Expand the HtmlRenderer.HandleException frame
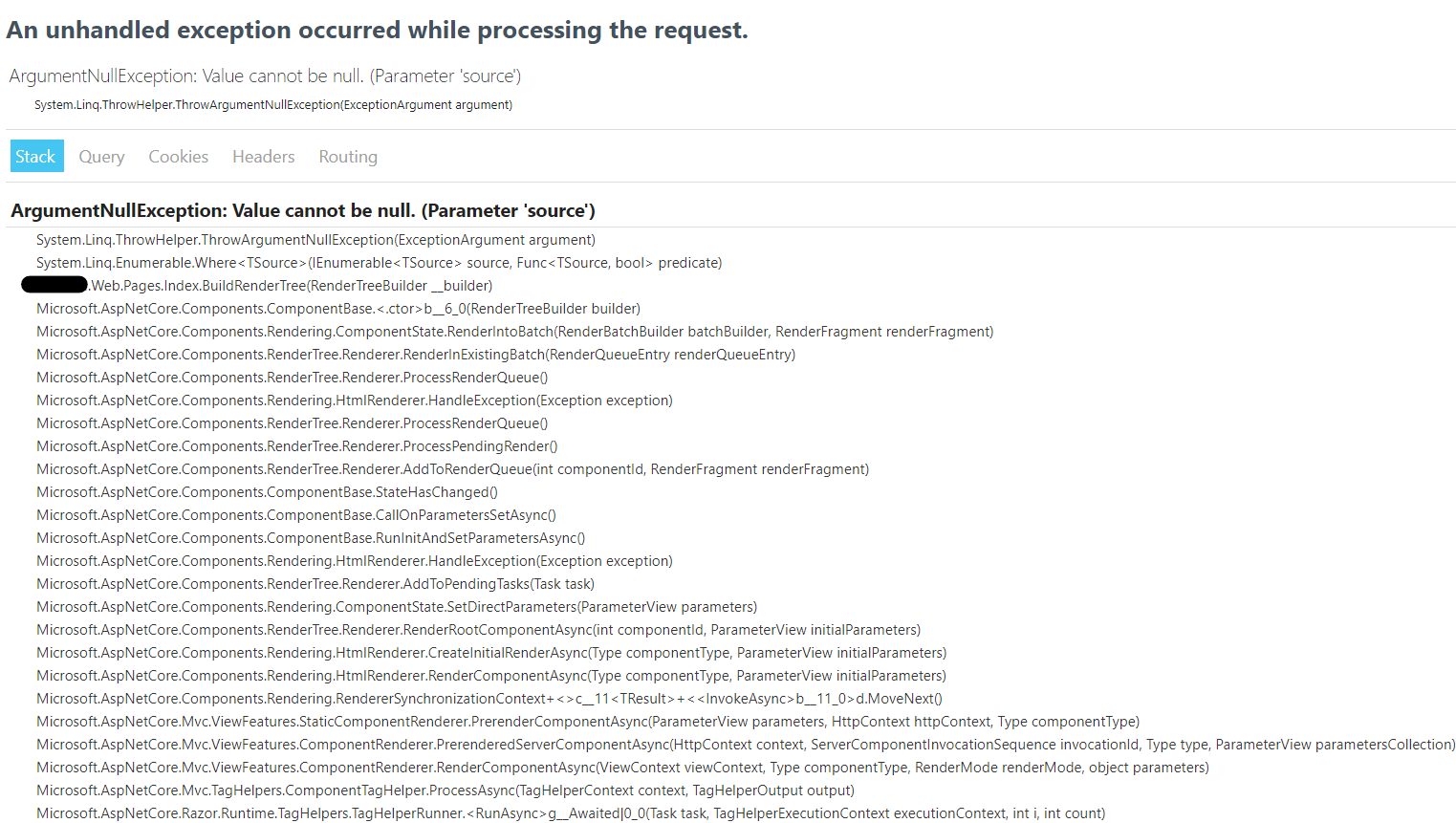 [x=354, y=400]
